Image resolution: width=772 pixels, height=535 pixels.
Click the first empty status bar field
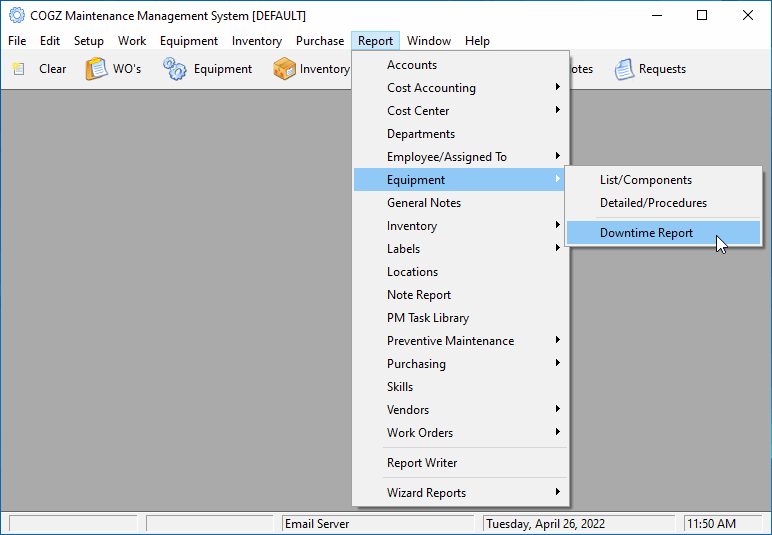73,524
